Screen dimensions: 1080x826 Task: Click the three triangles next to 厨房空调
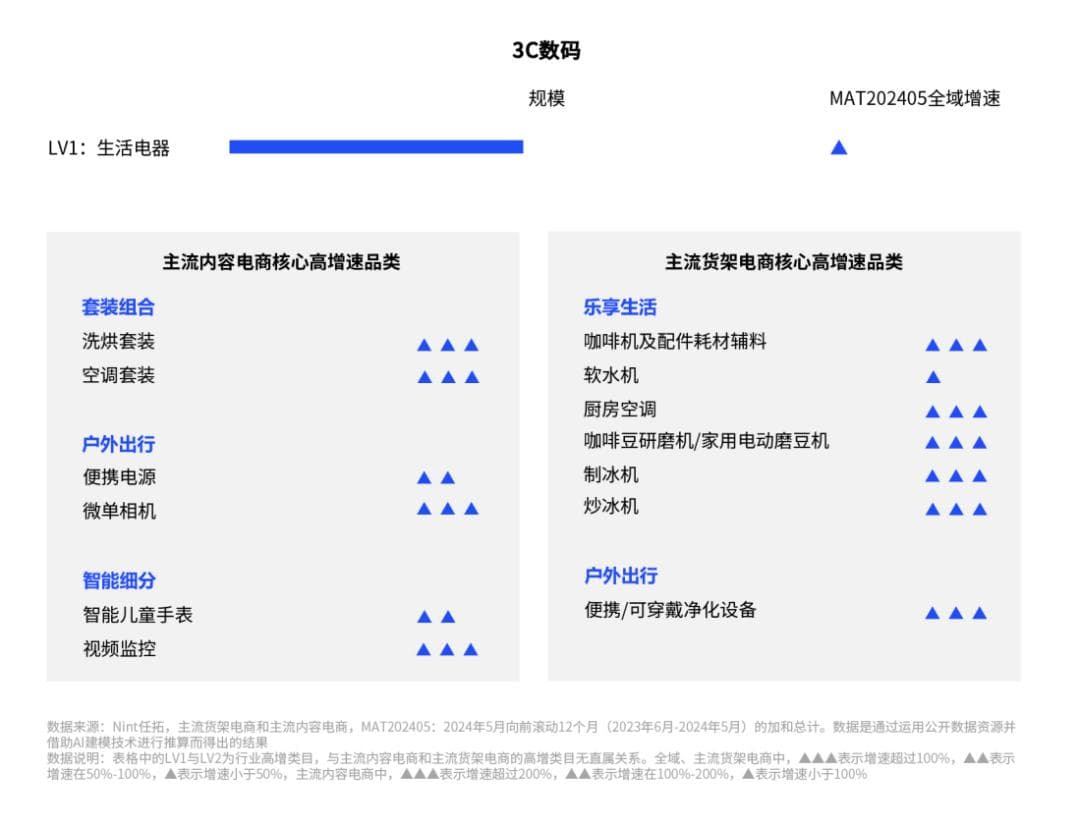point(956,411)
